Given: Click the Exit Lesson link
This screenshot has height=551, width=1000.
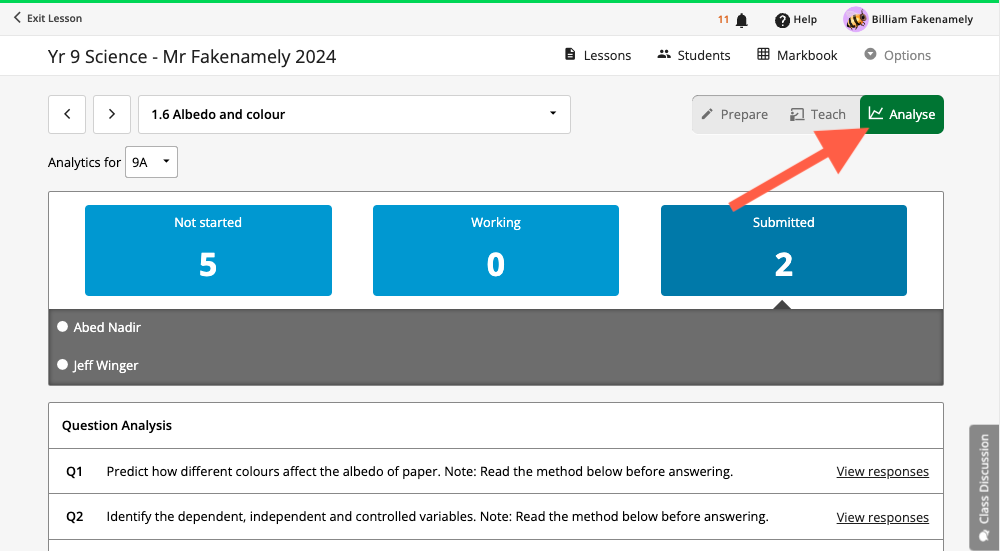Looking at the screenshot, I should [48, 18].
